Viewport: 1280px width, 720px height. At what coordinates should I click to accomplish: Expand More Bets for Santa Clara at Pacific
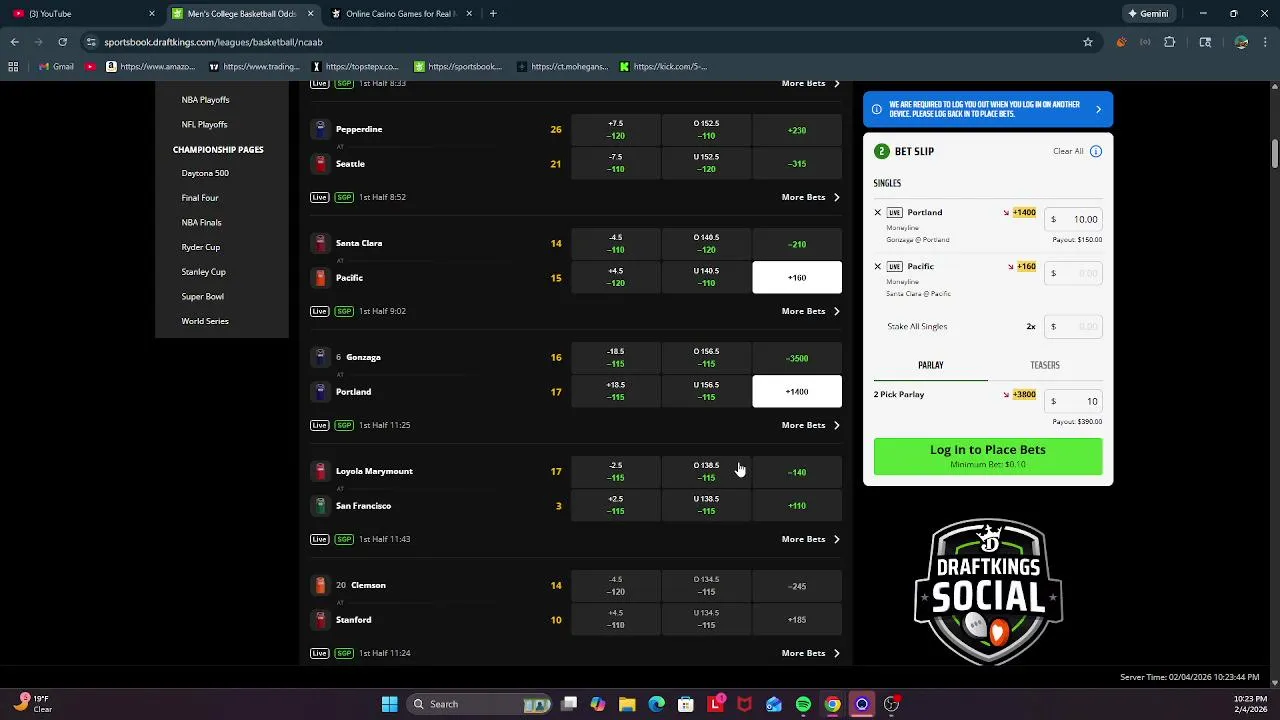tap(810, 311)
